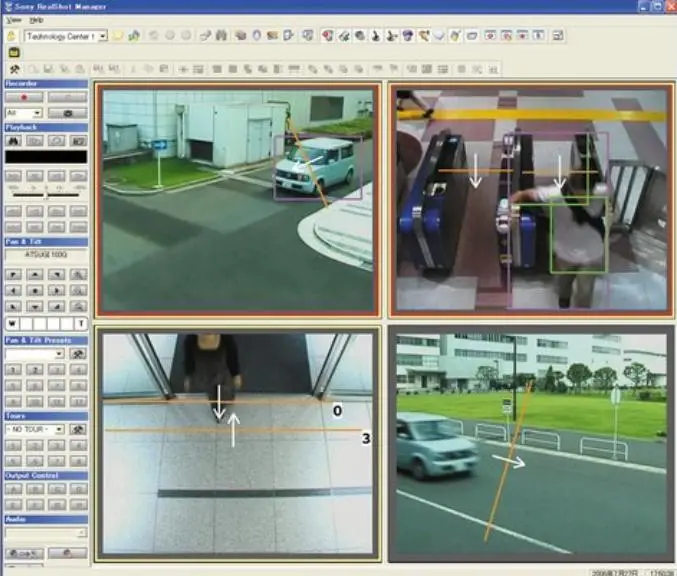Select the bottom-left entrance door camera view

pos(238,444)
